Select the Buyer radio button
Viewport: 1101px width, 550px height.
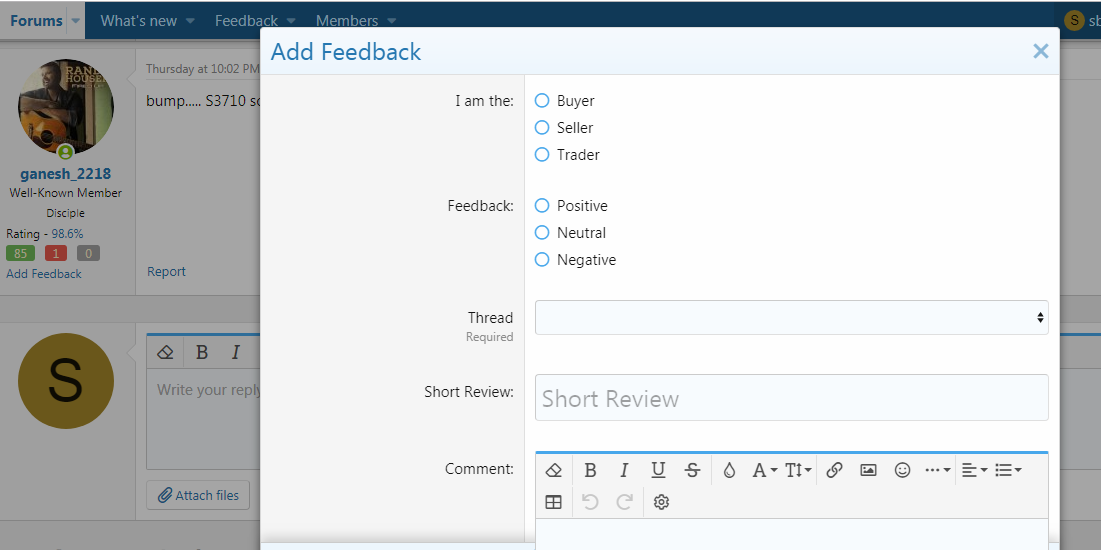541,100
